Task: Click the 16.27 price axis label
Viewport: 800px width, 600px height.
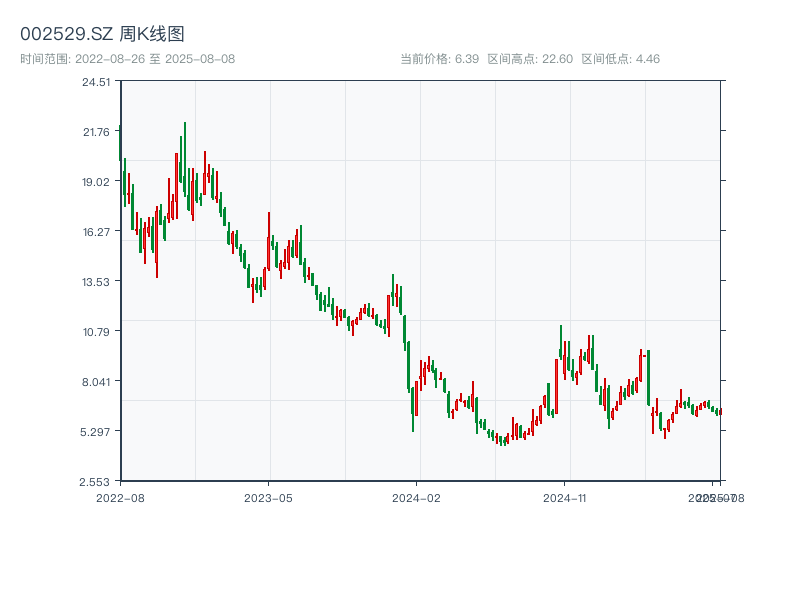Action: click(x=96, y=232)
